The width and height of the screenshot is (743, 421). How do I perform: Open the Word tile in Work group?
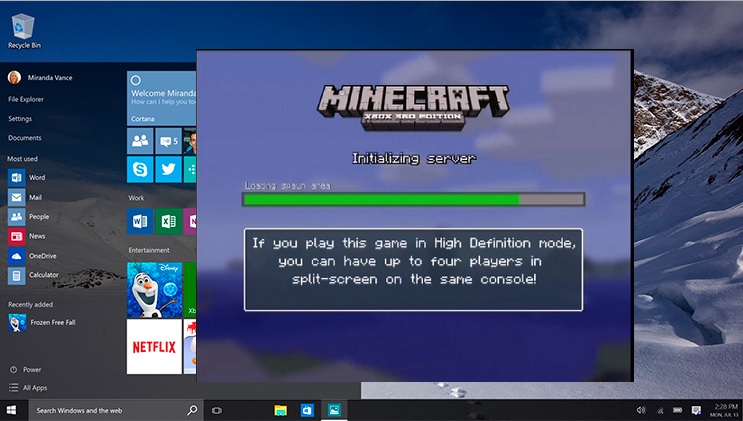coord(140,221)
